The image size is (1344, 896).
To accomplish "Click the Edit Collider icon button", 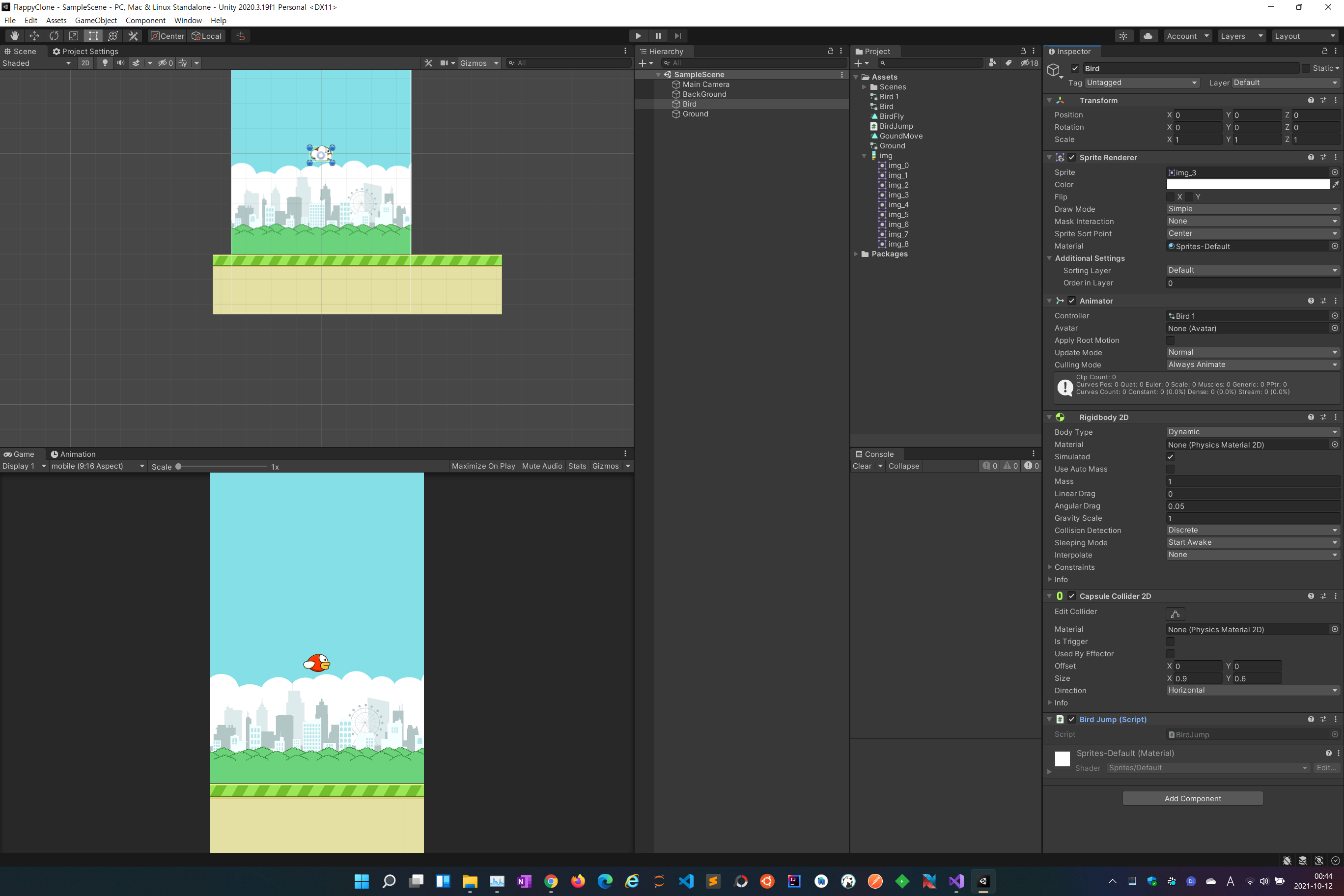I will [1175, 614].
